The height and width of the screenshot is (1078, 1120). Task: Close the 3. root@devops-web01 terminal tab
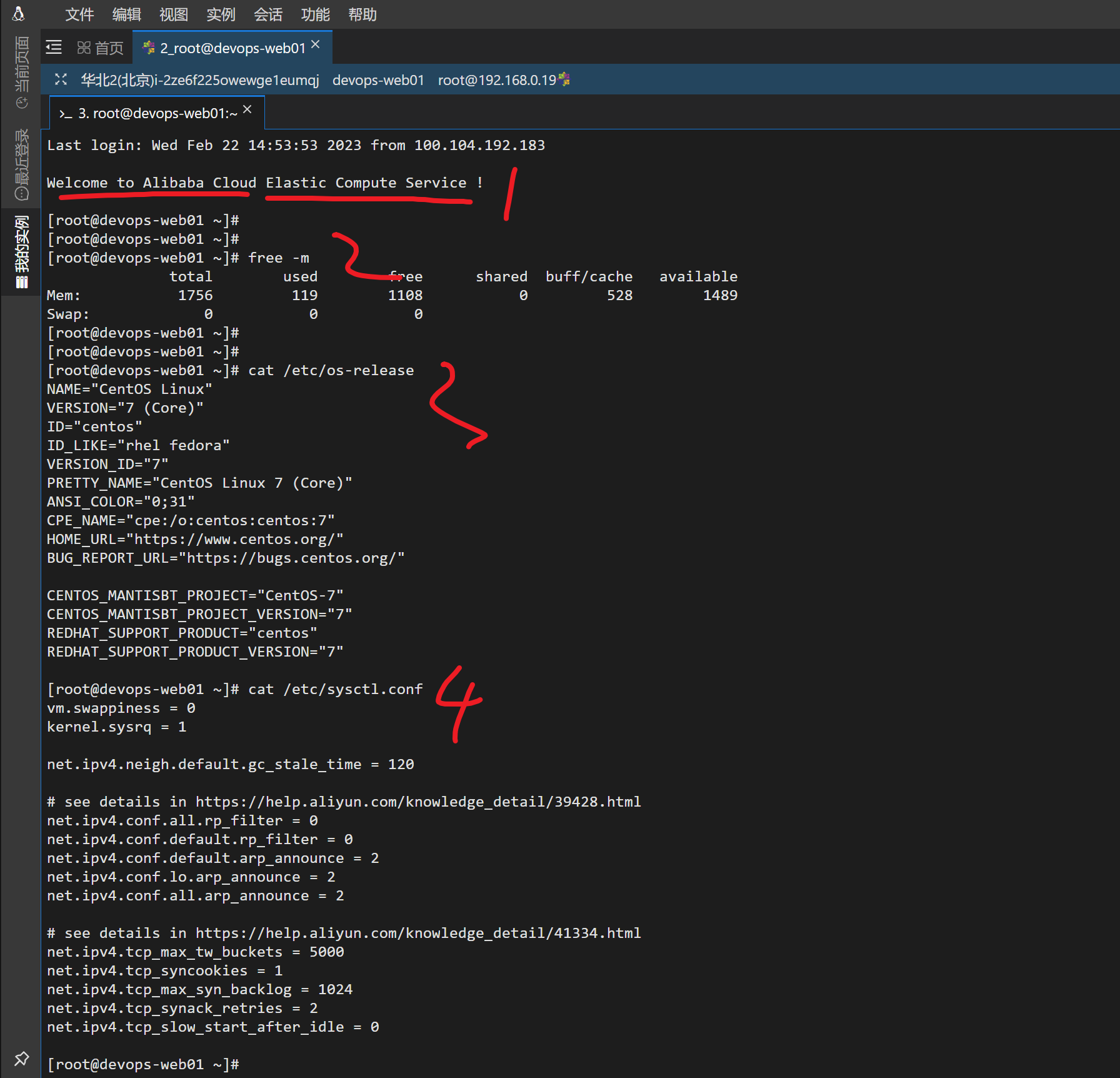point(247,110)
